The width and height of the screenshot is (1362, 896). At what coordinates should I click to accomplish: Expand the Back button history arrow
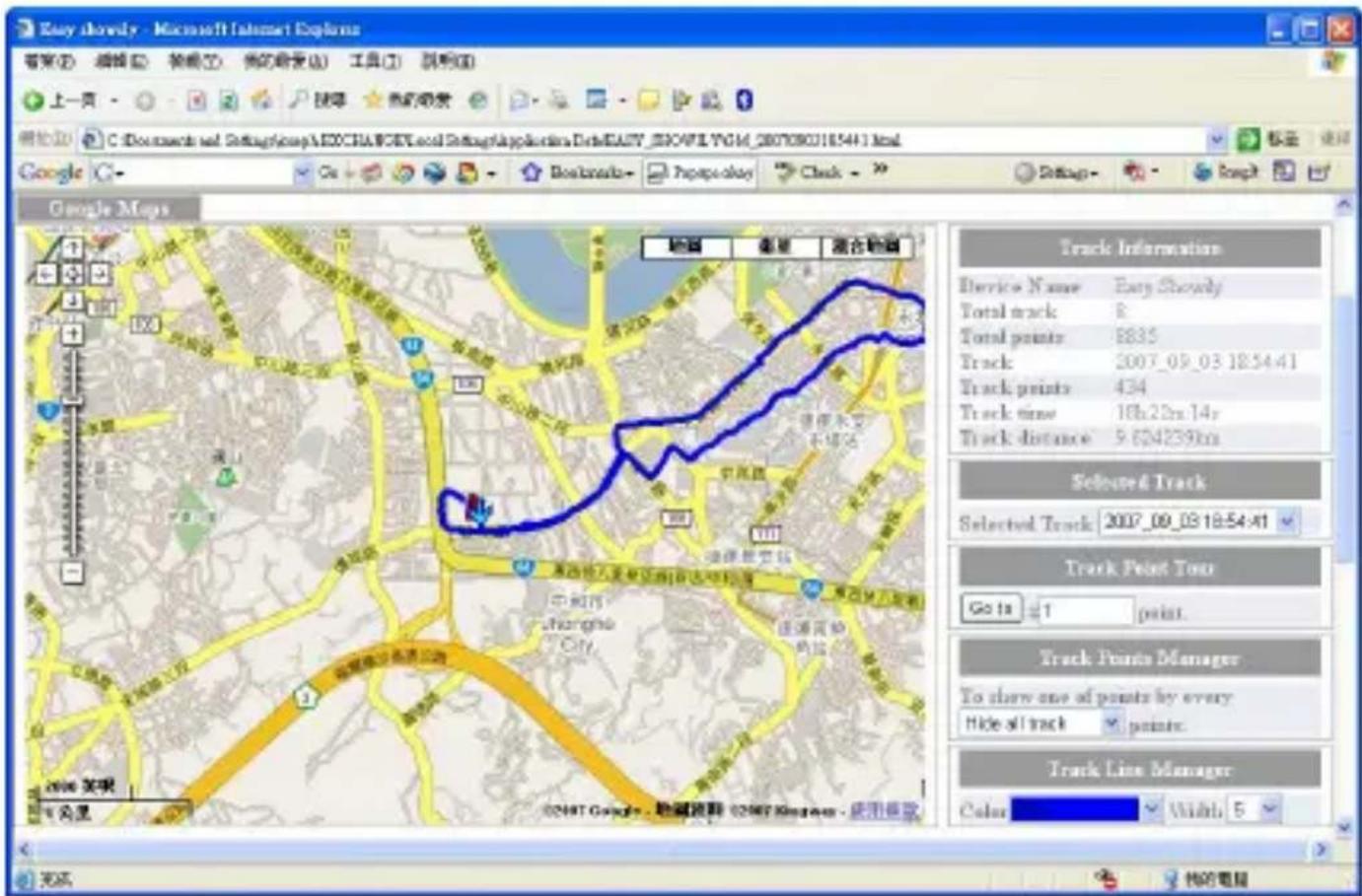[x=114, y=101]
